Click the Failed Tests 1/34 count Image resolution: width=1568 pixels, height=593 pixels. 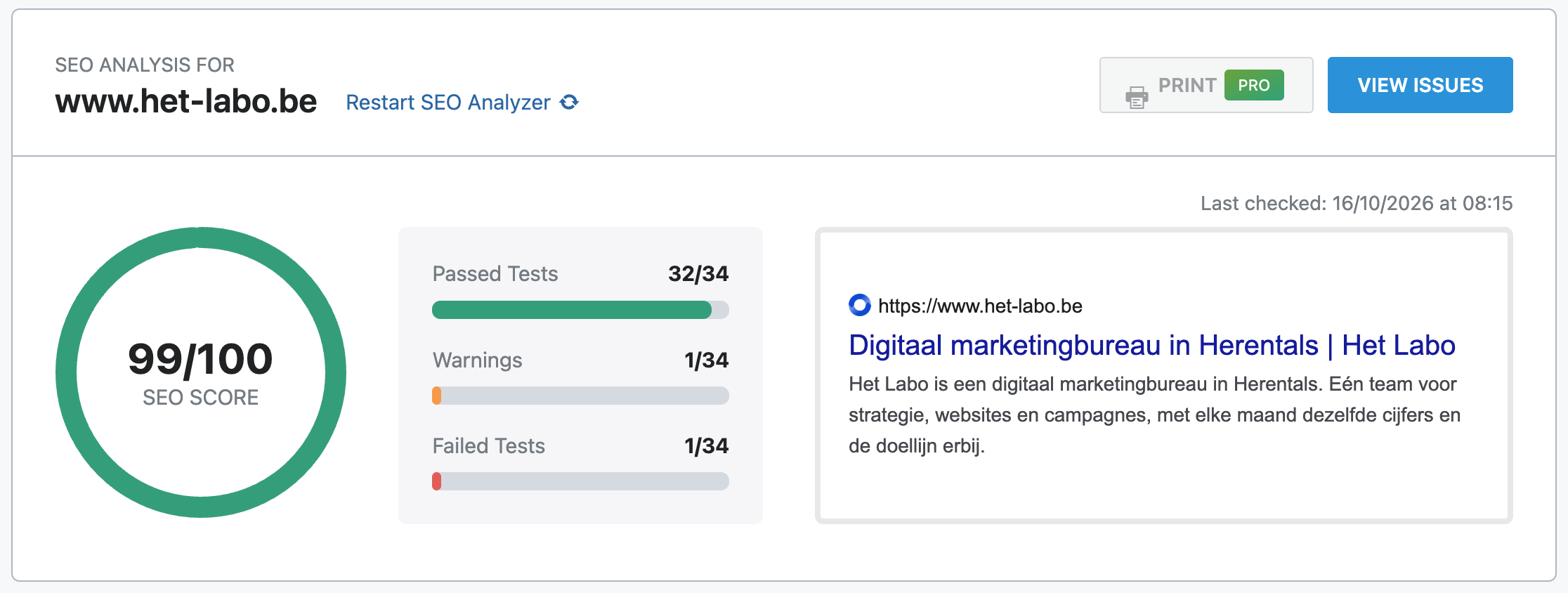707,446
